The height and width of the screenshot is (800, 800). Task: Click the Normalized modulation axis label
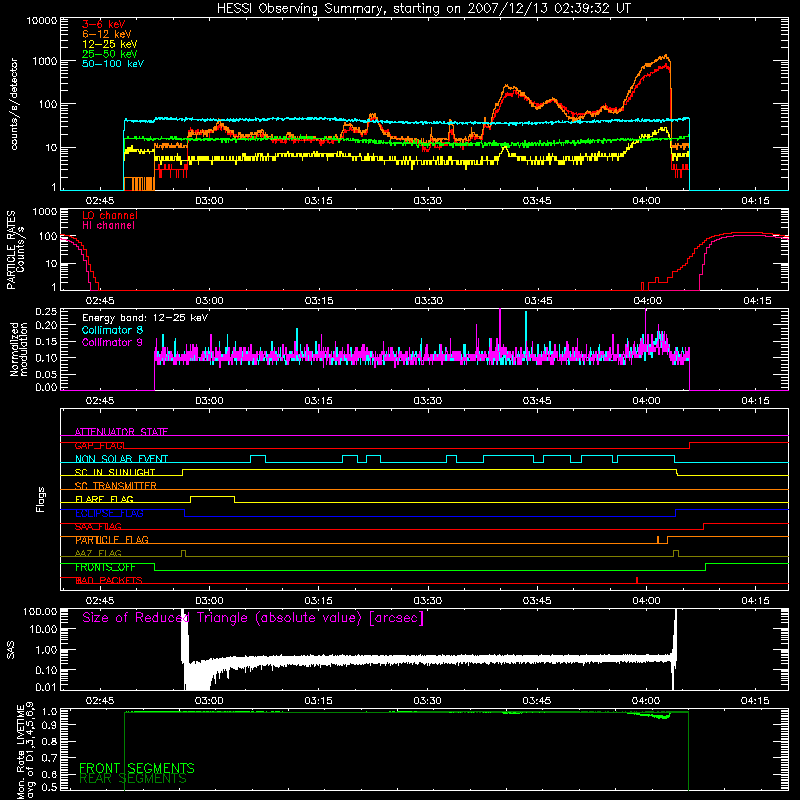click(18, 349)
